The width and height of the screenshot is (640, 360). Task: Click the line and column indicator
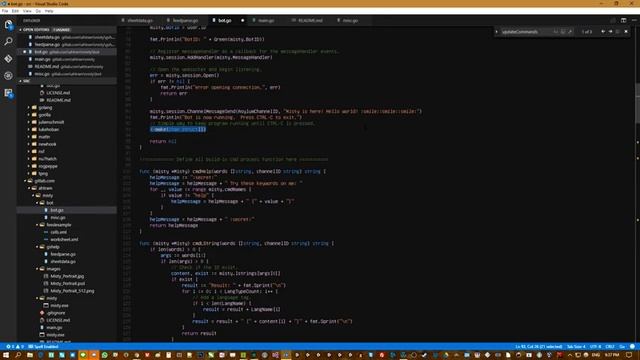pos(538,347)
